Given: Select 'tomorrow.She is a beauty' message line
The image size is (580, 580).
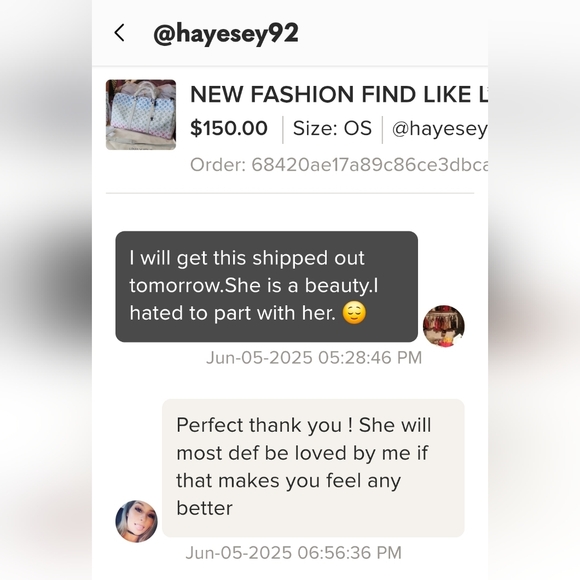Looking at the screenshot, I should 254,286.
